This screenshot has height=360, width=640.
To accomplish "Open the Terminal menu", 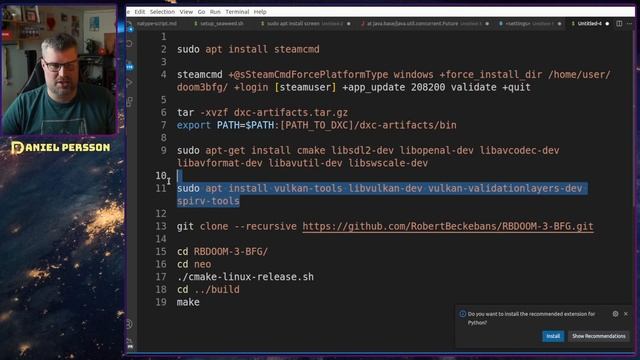I will point(237,12).
